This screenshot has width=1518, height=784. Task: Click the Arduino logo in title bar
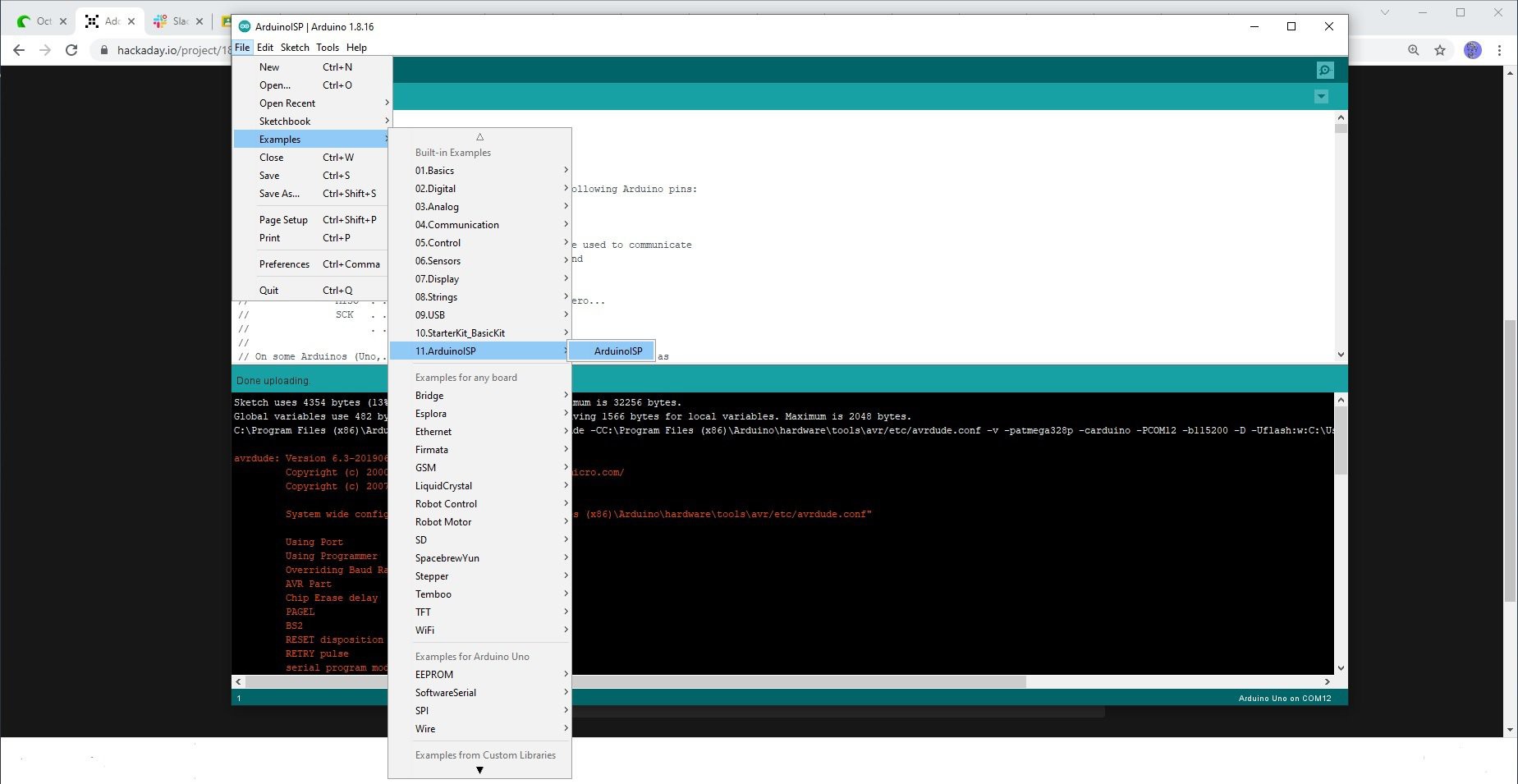pos(245,26)
